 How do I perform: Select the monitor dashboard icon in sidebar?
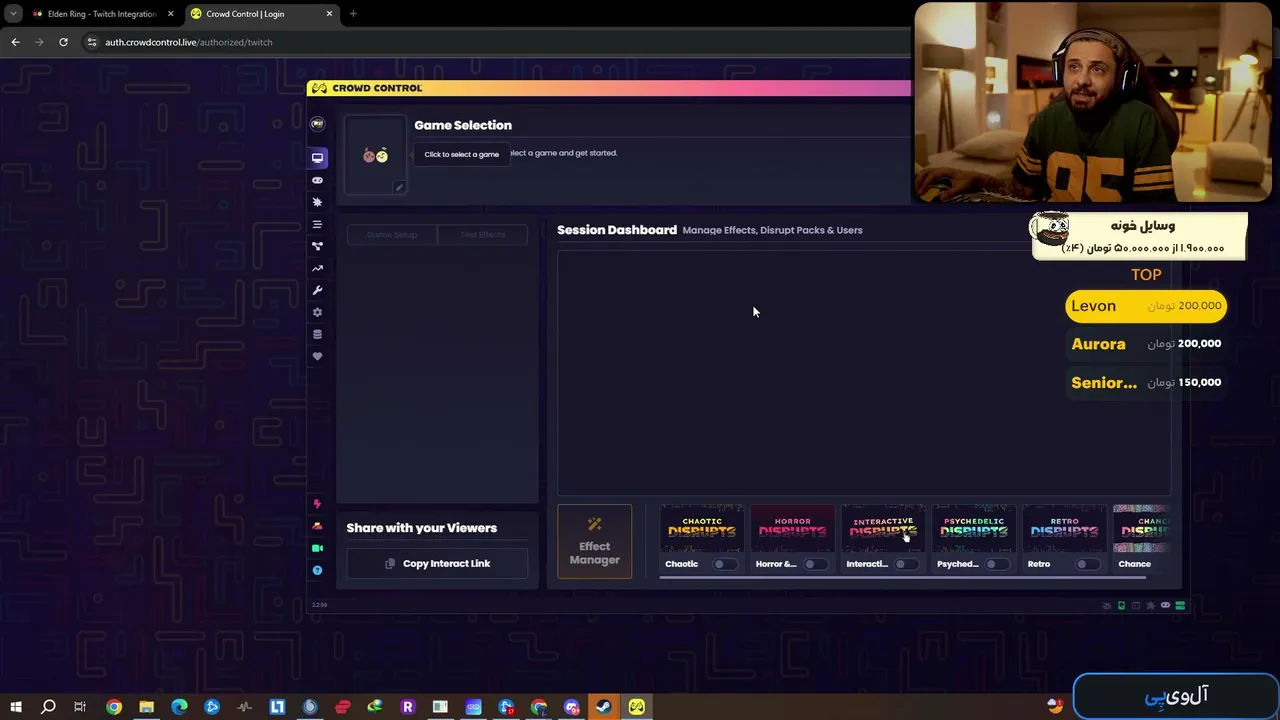[x=317, y=158]
